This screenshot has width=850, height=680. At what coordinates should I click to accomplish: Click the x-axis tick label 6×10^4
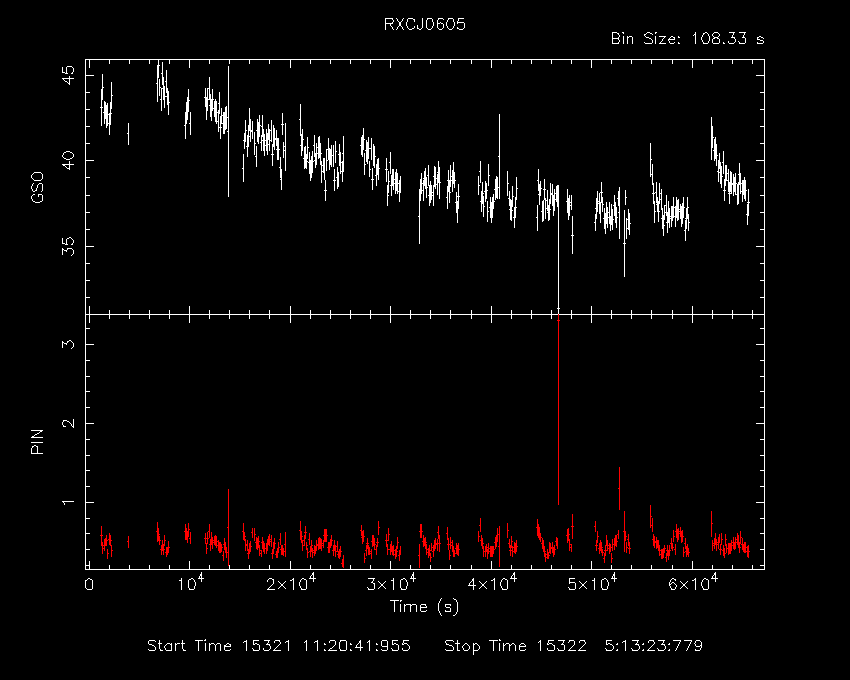tap(693, 583)
